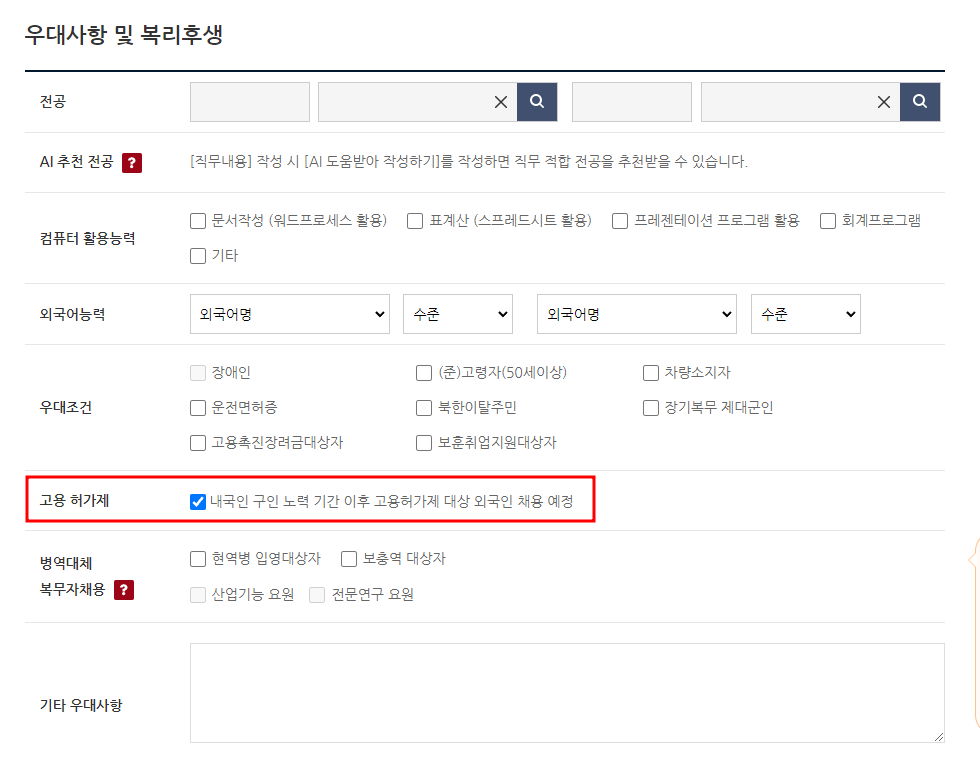This screenshot has width=980, height=757.
Task: Check 운전면허증 under 우대조건
Action: 197,407
